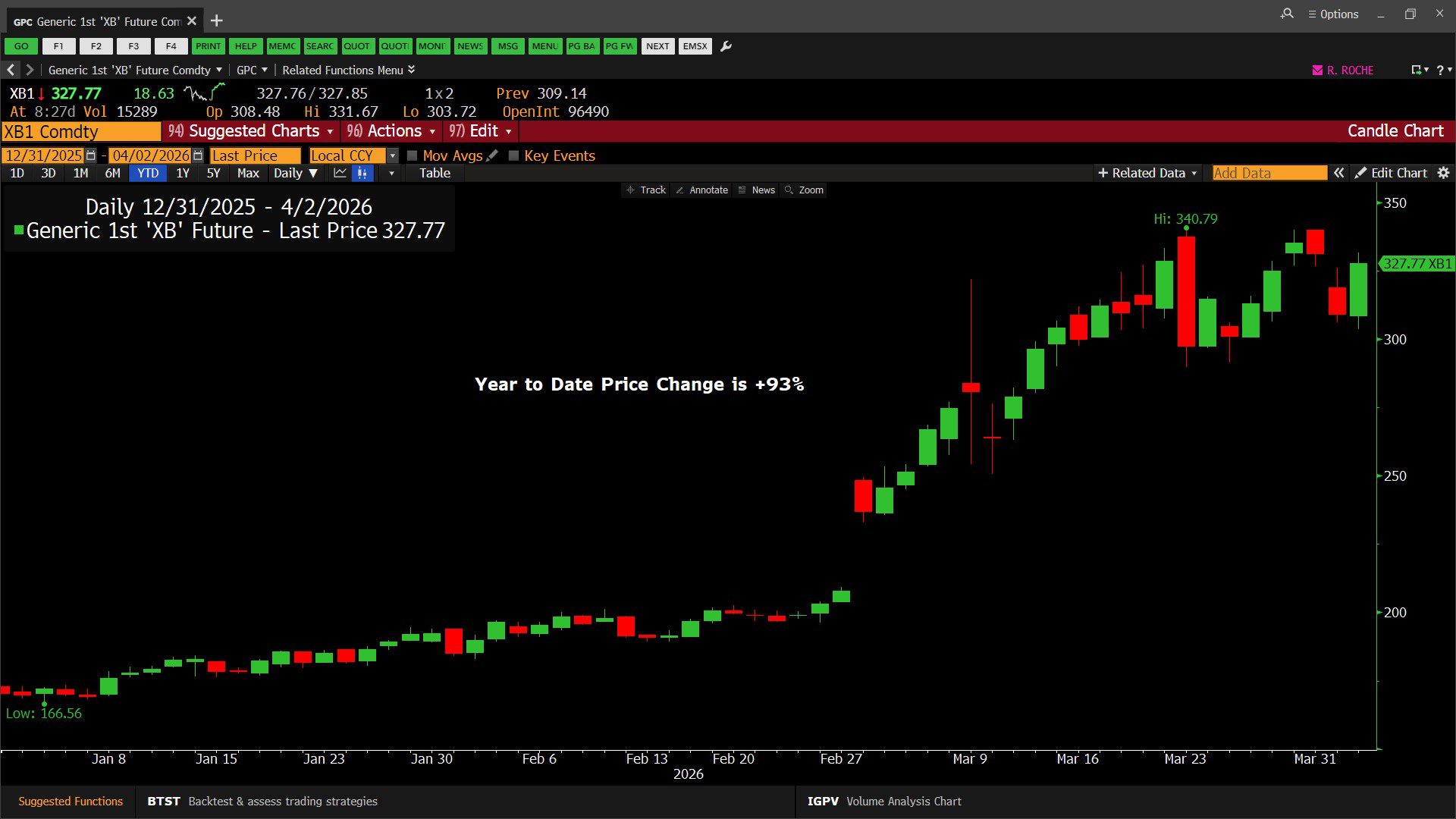Open the start date calendar picker
Viewport: 1456px width, 819px height.
point(91,155)
